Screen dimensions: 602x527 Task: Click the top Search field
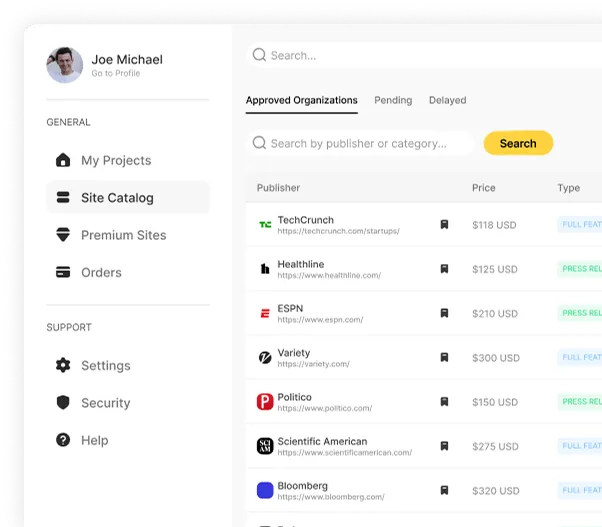tap(424, 55)
